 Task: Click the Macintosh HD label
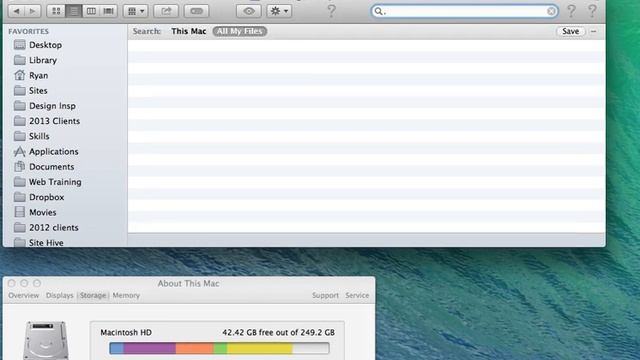tap(126, 332)
